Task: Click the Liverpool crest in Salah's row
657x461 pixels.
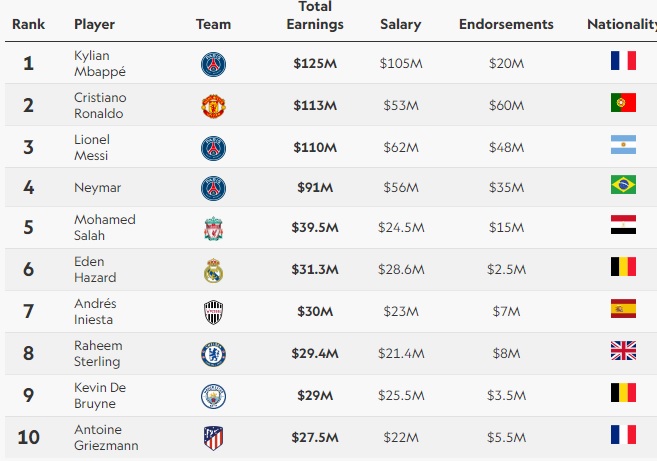Action: [x=213, y=229]
